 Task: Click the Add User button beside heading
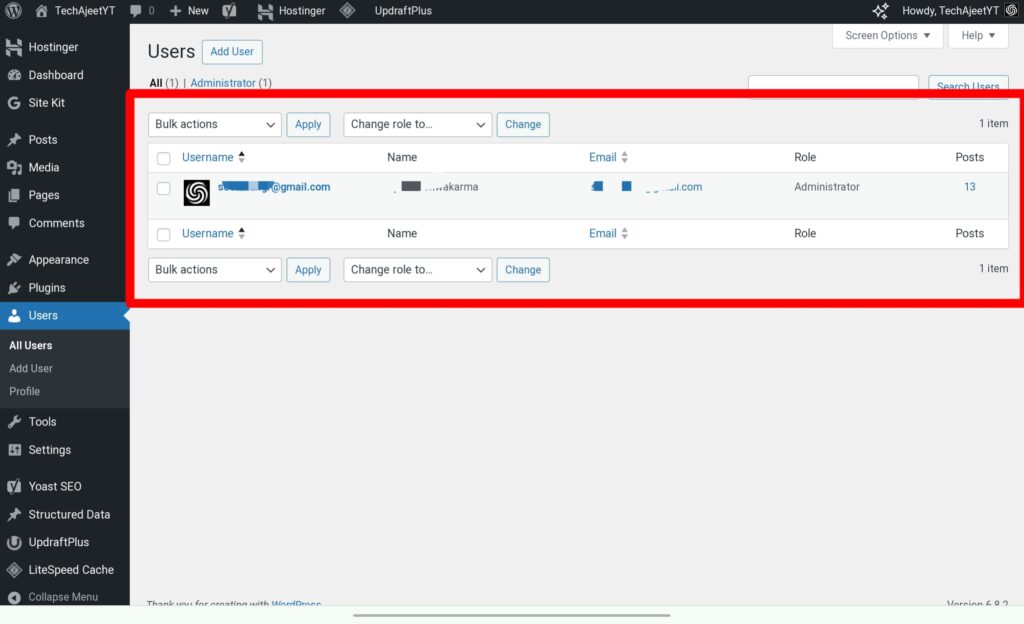[232, 52]
